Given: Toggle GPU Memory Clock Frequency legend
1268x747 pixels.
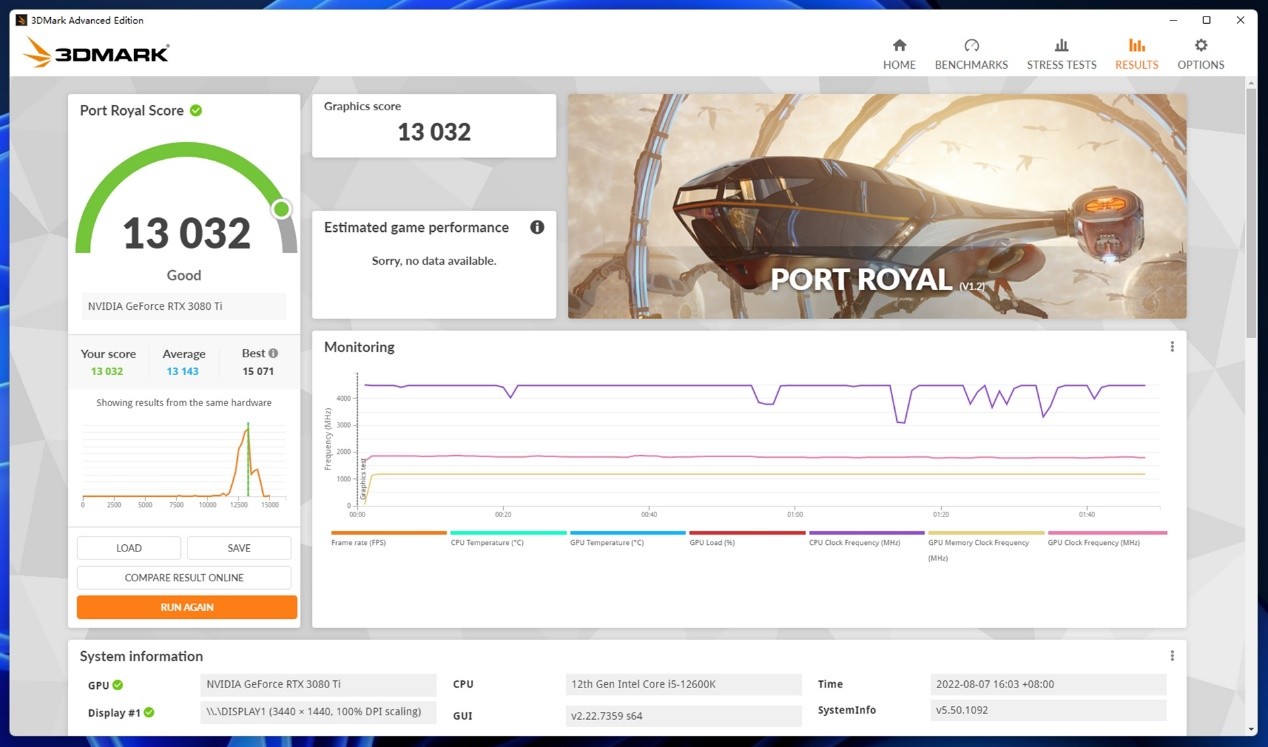Looking at the screenshot, I should [986, 546].
